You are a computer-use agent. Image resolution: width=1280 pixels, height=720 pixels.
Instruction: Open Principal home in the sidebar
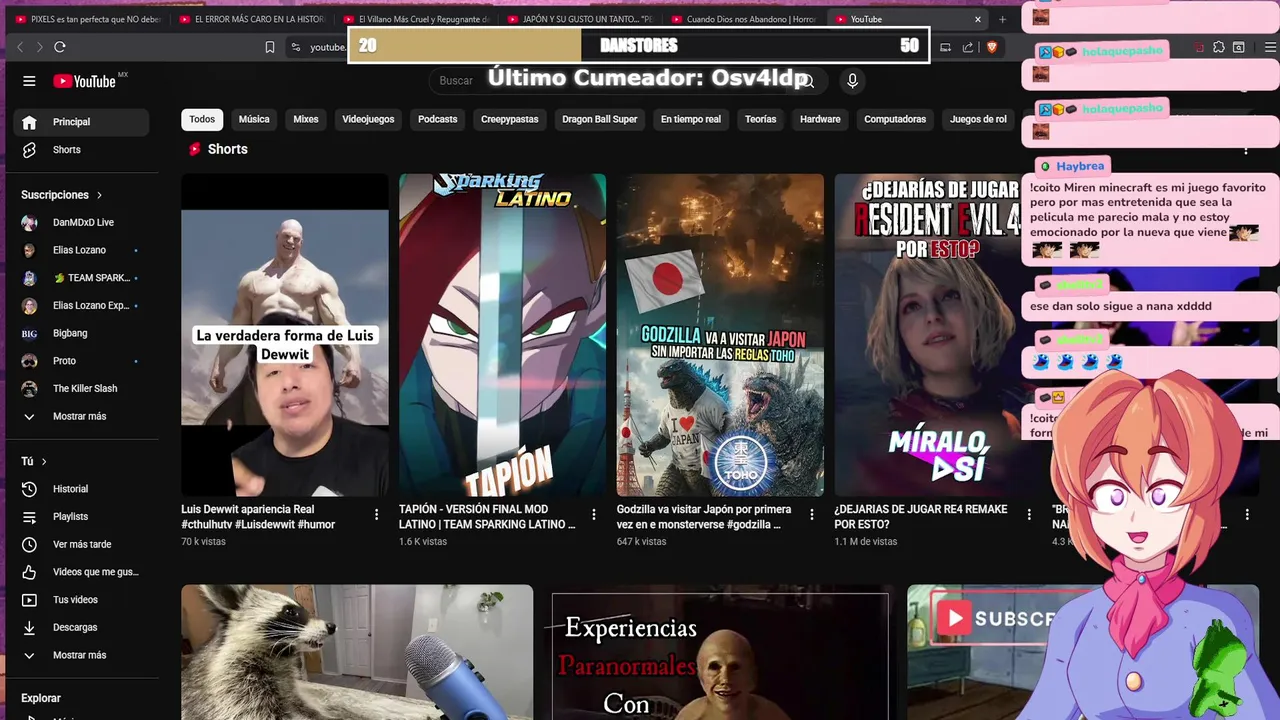click(82, 122)
